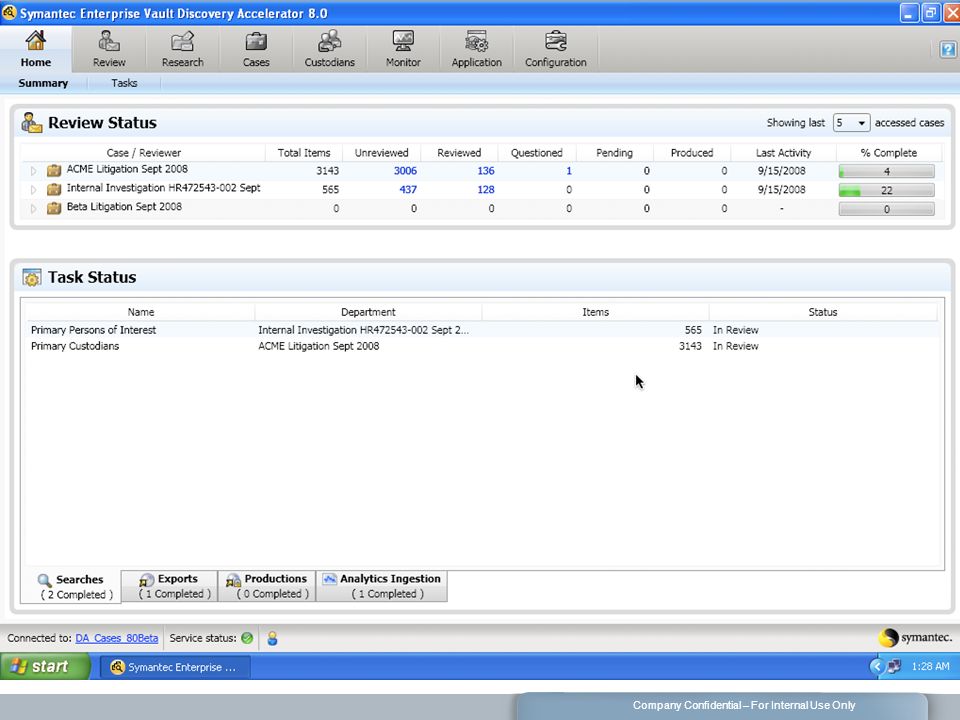
Task: Sort tasks by the Items column header
Action: tap(595, 312)
